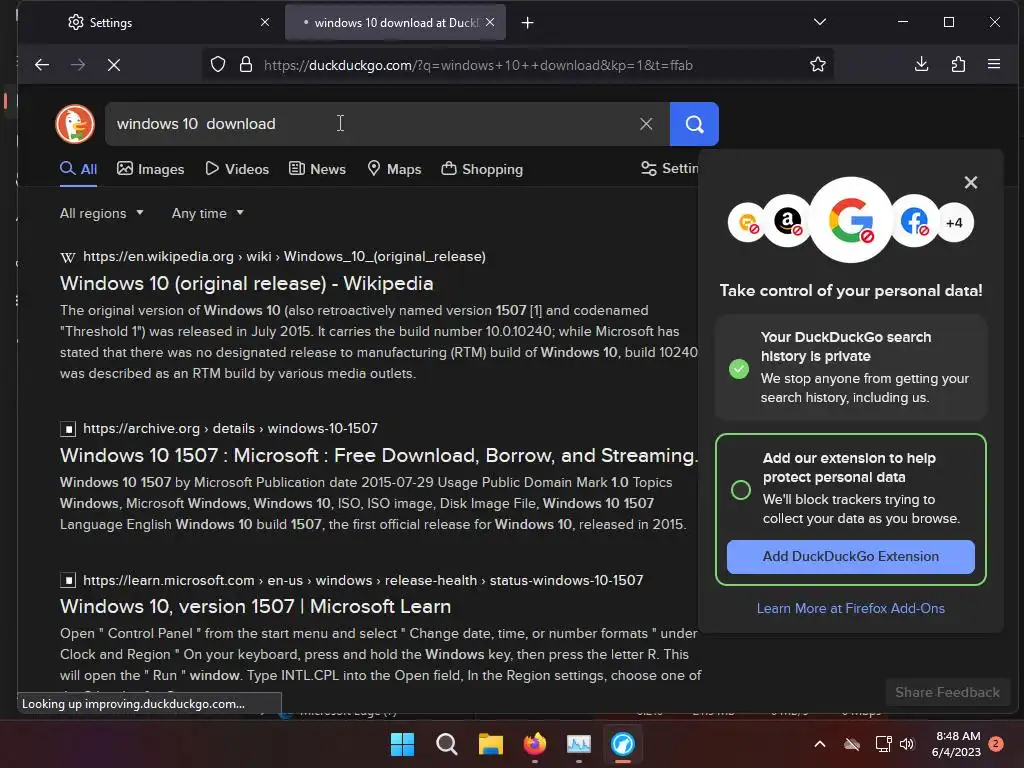
Task: Clear the search box text
Action: [646, 124]
